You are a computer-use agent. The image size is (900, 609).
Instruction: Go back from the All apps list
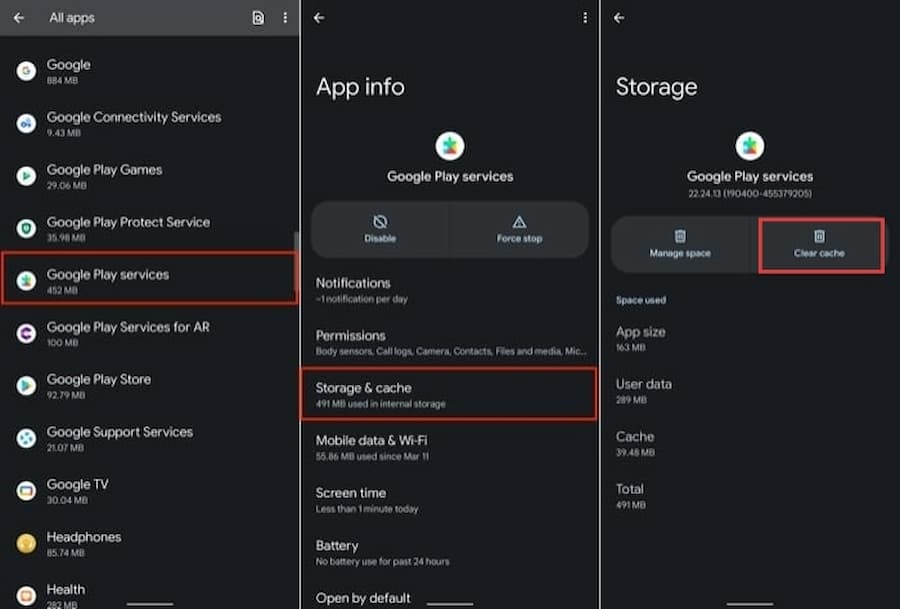coord(19,18)
